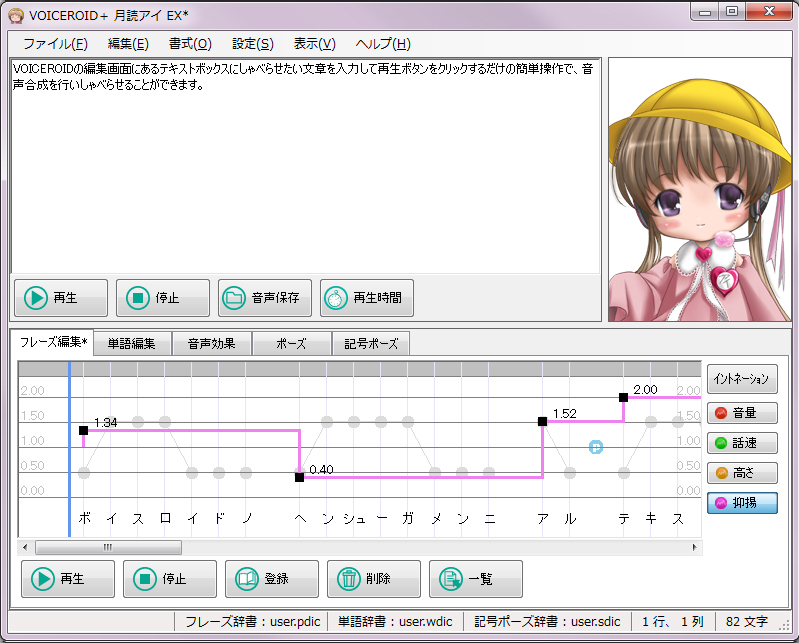
Task: Click the horizontal scrollbar thumb
Action: (x=108, y=548)
